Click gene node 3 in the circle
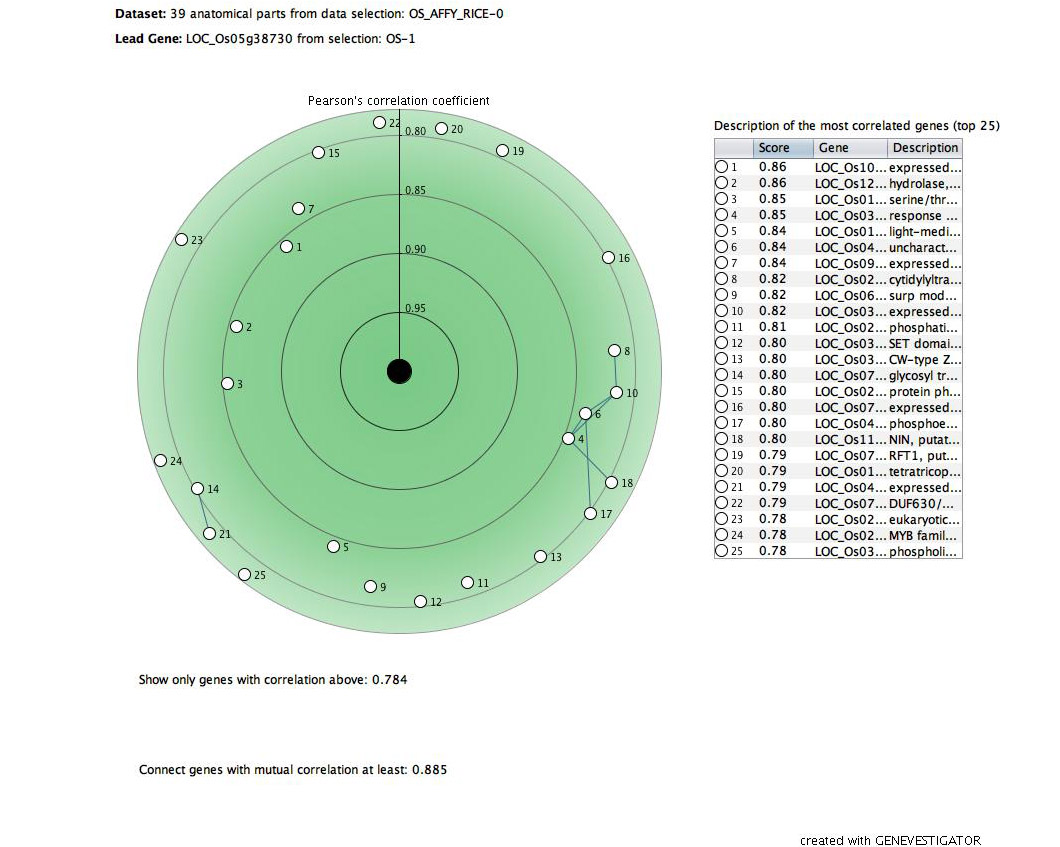This screenshot has width=1060, height=847. 228,384
